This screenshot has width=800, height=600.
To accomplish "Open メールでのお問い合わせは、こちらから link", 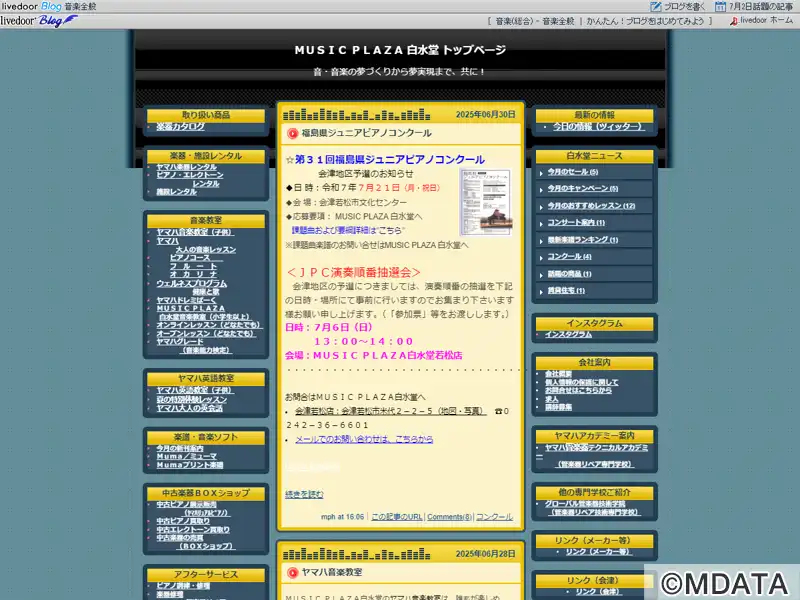I will [364, 439].
